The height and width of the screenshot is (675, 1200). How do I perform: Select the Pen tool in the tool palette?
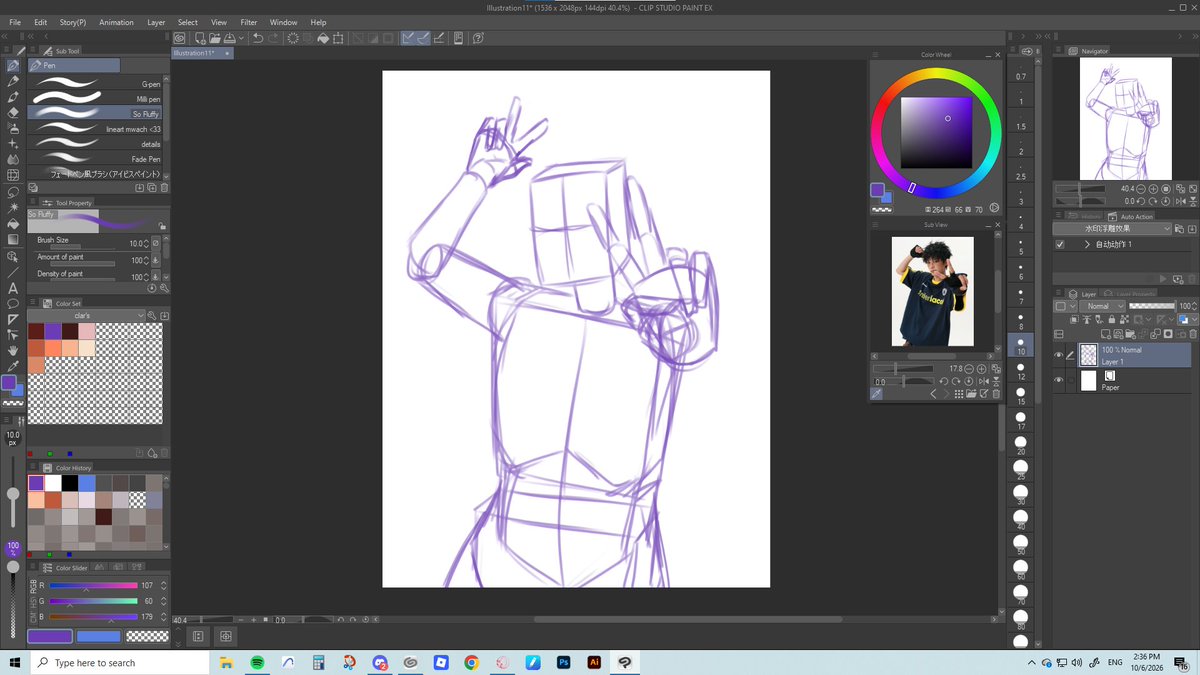click(13, 65)
